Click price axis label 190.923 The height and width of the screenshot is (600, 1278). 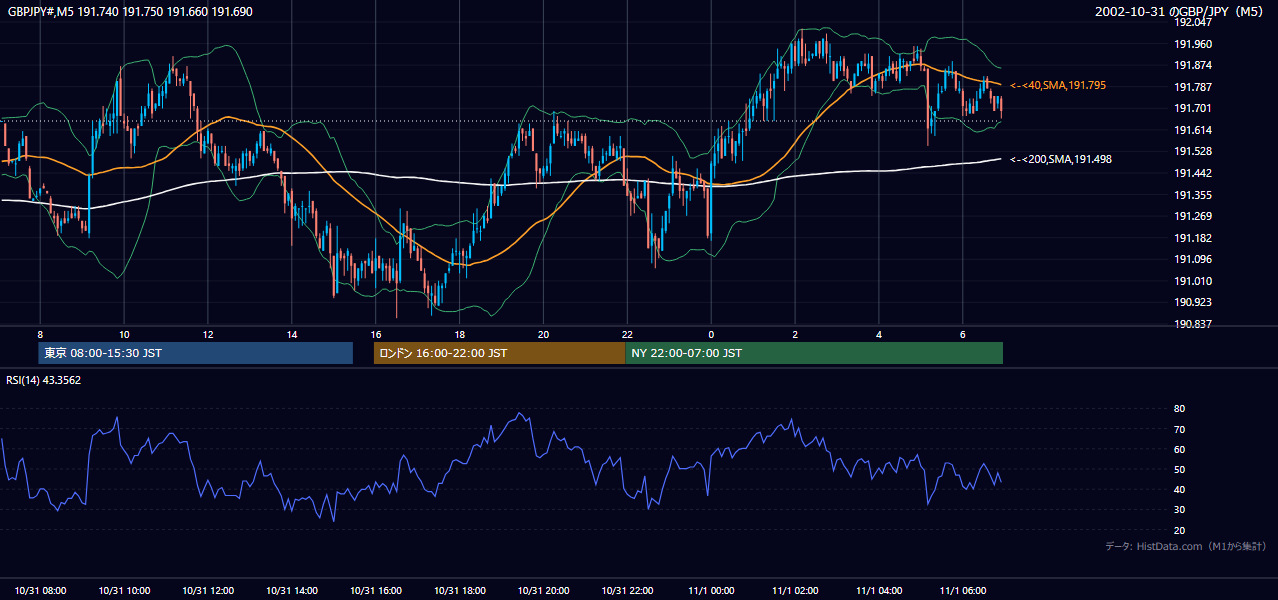coord(1192,302)
